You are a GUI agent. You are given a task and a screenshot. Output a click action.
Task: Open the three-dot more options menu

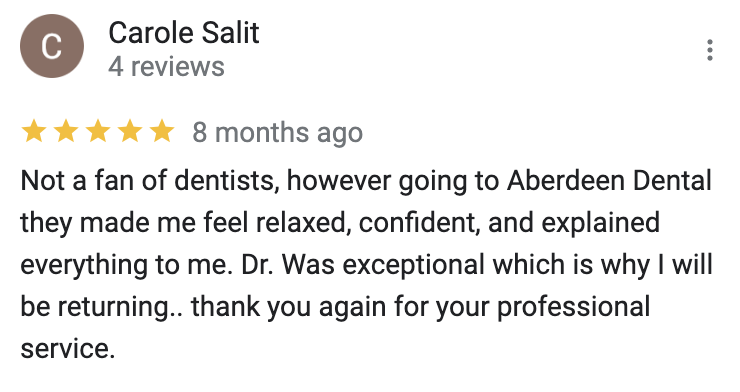709,50
